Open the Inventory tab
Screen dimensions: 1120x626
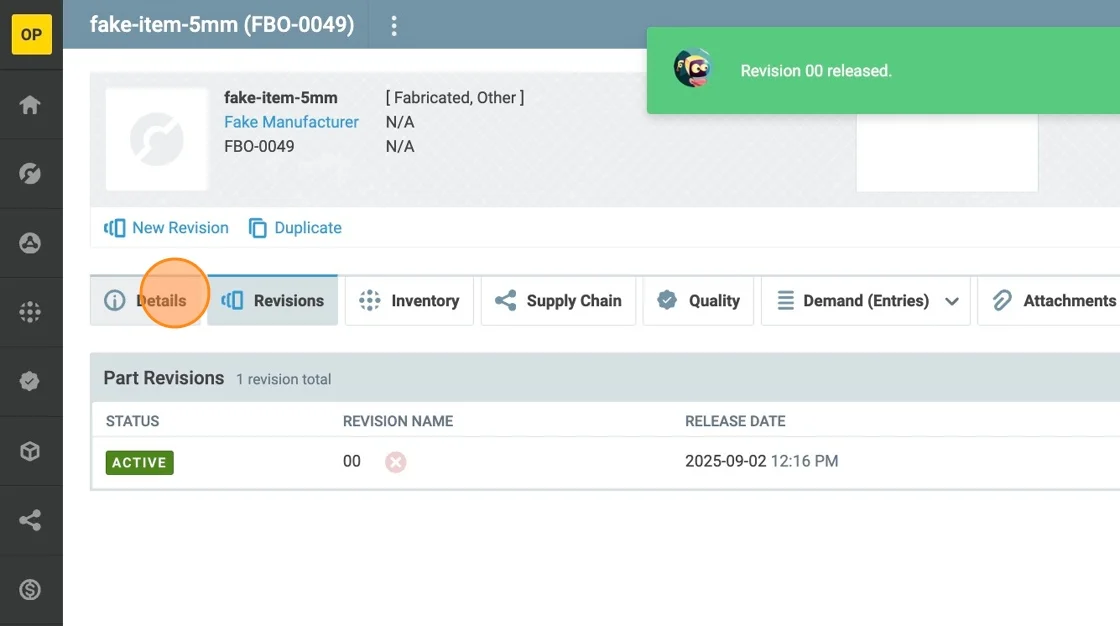(409, 301)
